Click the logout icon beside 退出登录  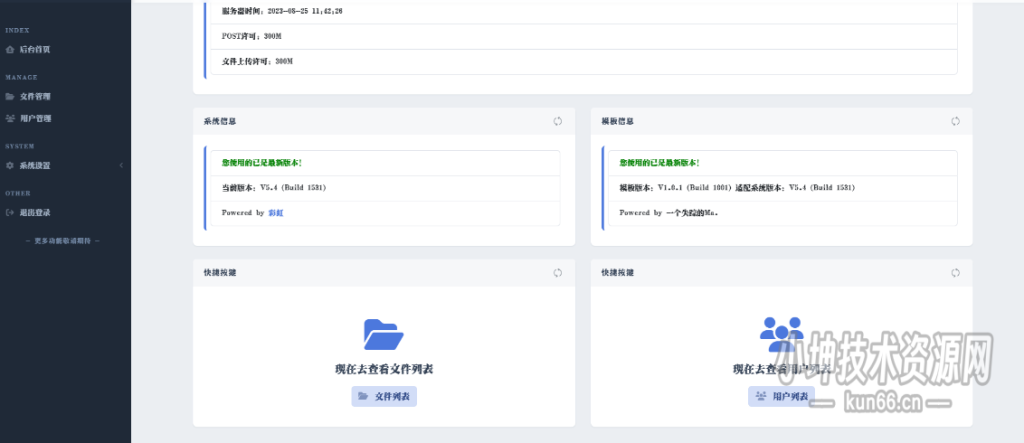coord(10,213)
